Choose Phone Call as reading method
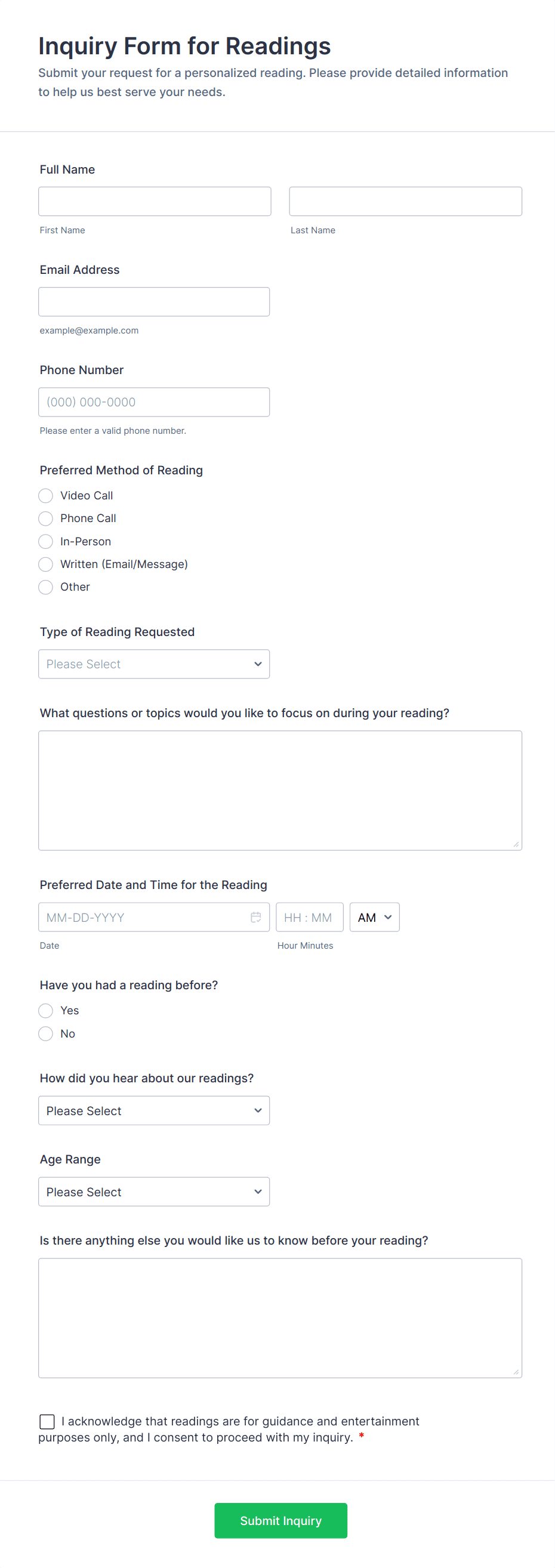 [45, 518]
